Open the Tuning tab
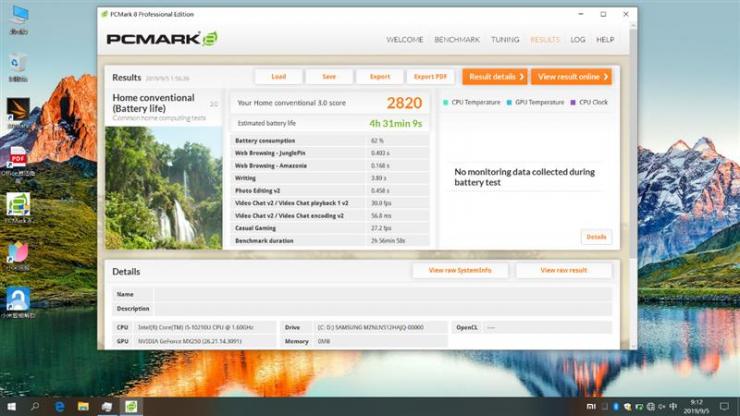The width and height of the screenshot is (740, 416). [x=505, y=40]
